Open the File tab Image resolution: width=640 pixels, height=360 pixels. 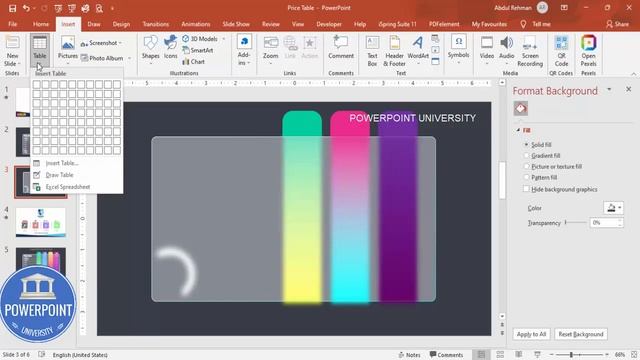[x=13, y=24]
